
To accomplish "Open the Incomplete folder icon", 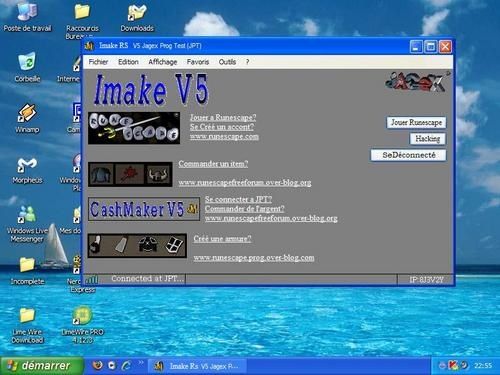I will pos(27,271).
